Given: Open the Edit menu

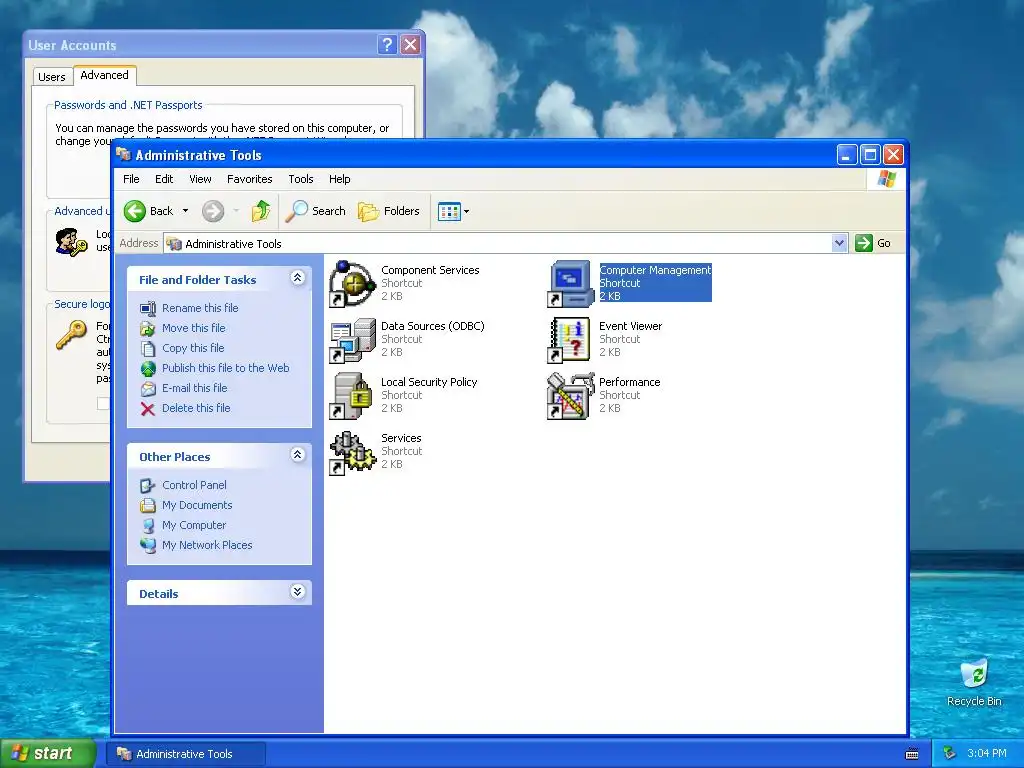Looking at the screenshot, I should click(164, 179).
